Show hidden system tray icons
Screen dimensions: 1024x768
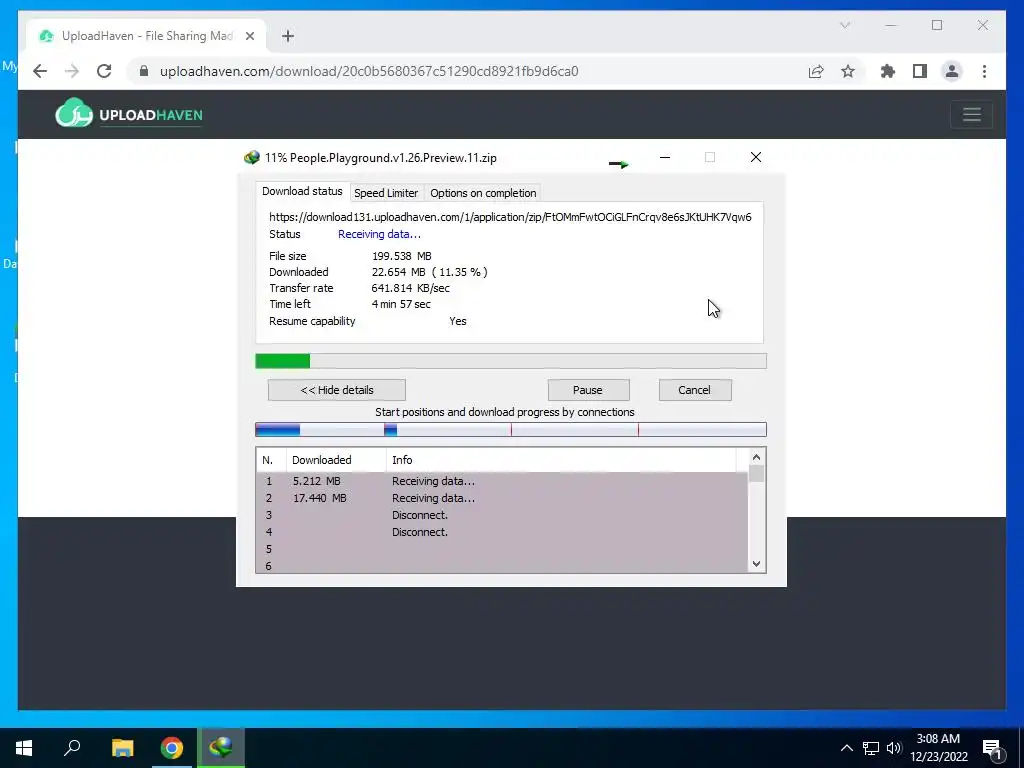[846, 748]
